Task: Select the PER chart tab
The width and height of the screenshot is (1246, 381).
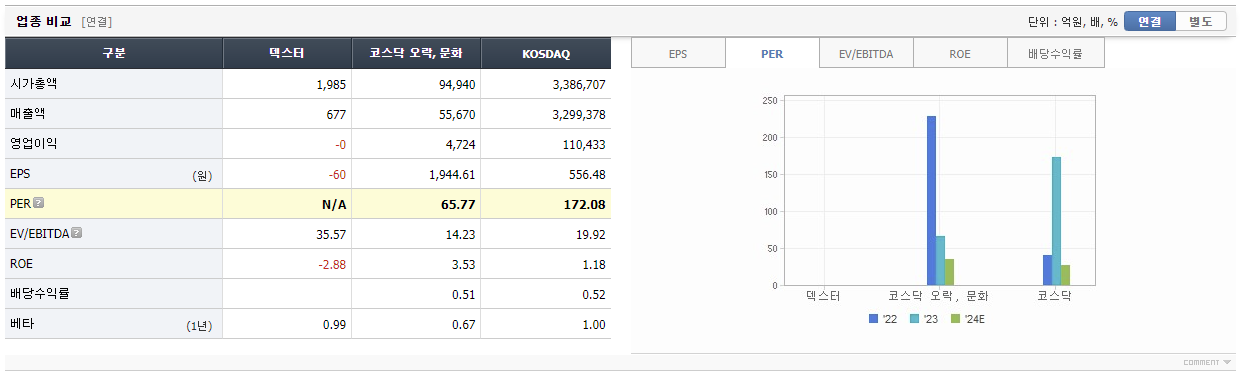Action: click(772, 54)
